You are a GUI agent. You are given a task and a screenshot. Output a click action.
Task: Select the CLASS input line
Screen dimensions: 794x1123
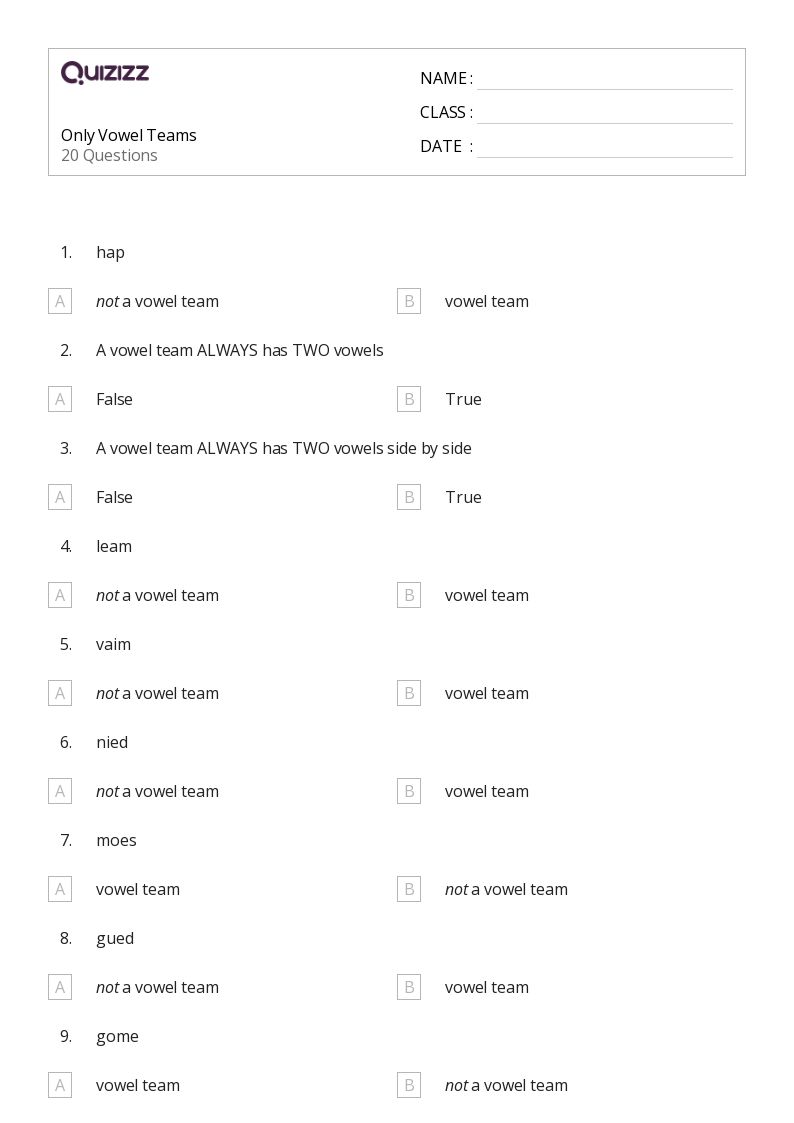pyautogui.click(x=605, y=113)
